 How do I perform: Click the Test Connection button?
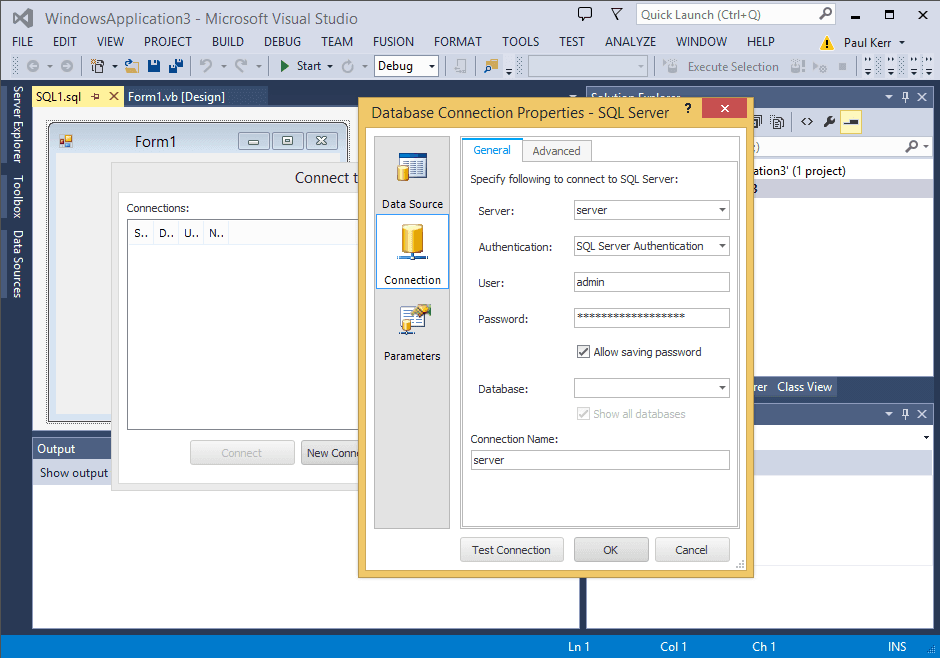click(x=511, y=550)
